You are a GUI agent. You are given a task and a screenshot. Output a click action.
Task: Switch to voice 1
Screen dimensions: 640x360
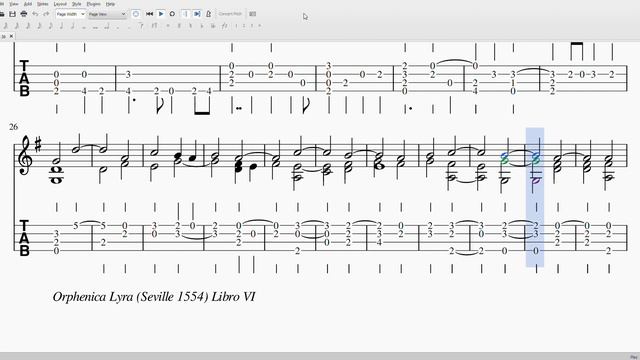coord(236,26)
